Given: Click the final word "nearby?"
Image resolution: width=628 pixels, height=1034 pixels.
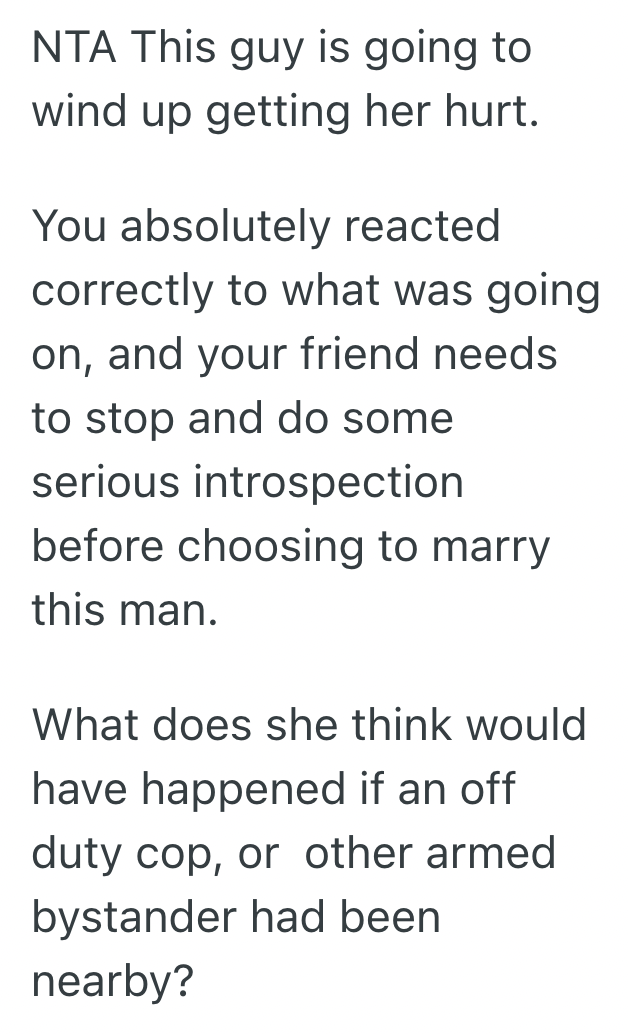Looking at the screenshot, I should [x=112, y=982].
